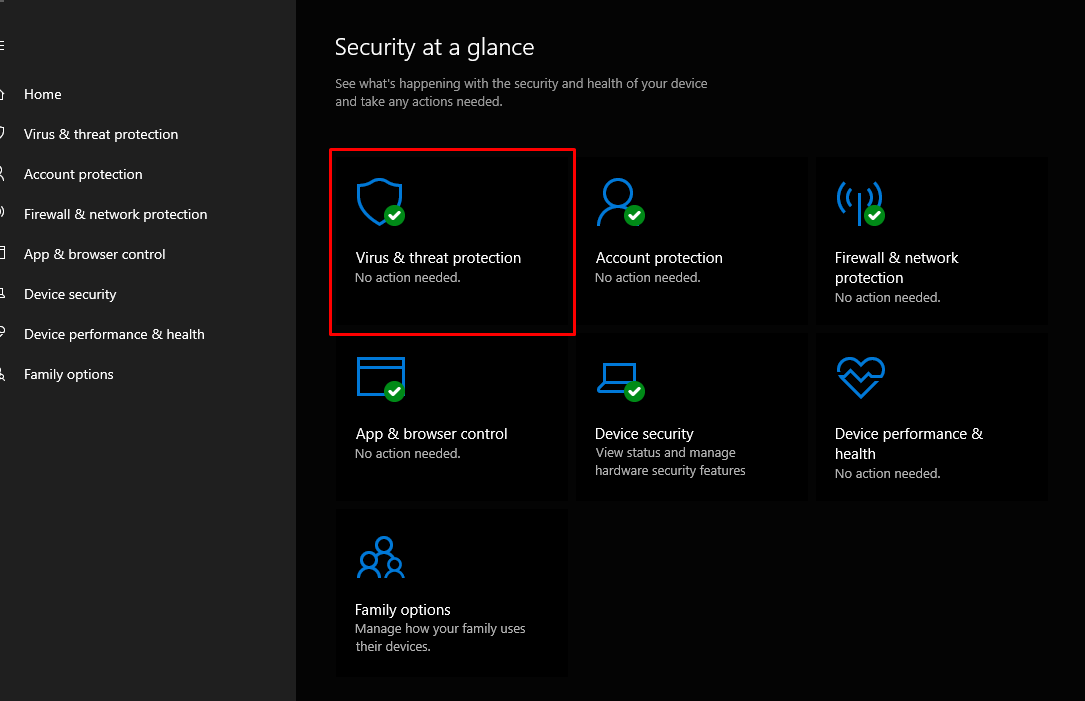This screenshot has height=701, width=1085.
Task: Click the Family options tile title
Action: pyautogui.click(x=403, y=610)
